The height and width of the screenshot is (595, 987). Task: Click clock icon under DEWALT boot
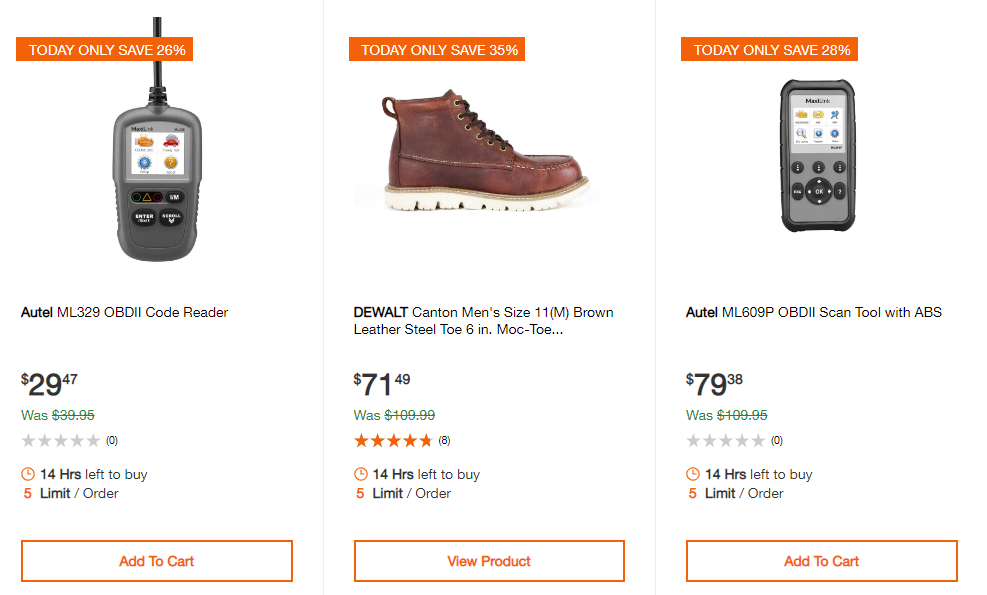[361, 474]
